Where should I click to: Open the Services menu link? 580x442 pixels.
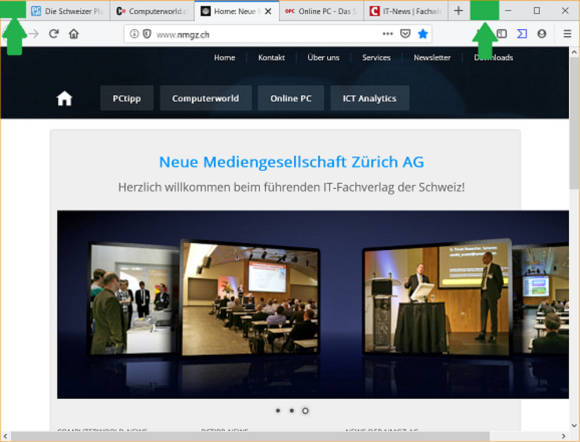377,58
